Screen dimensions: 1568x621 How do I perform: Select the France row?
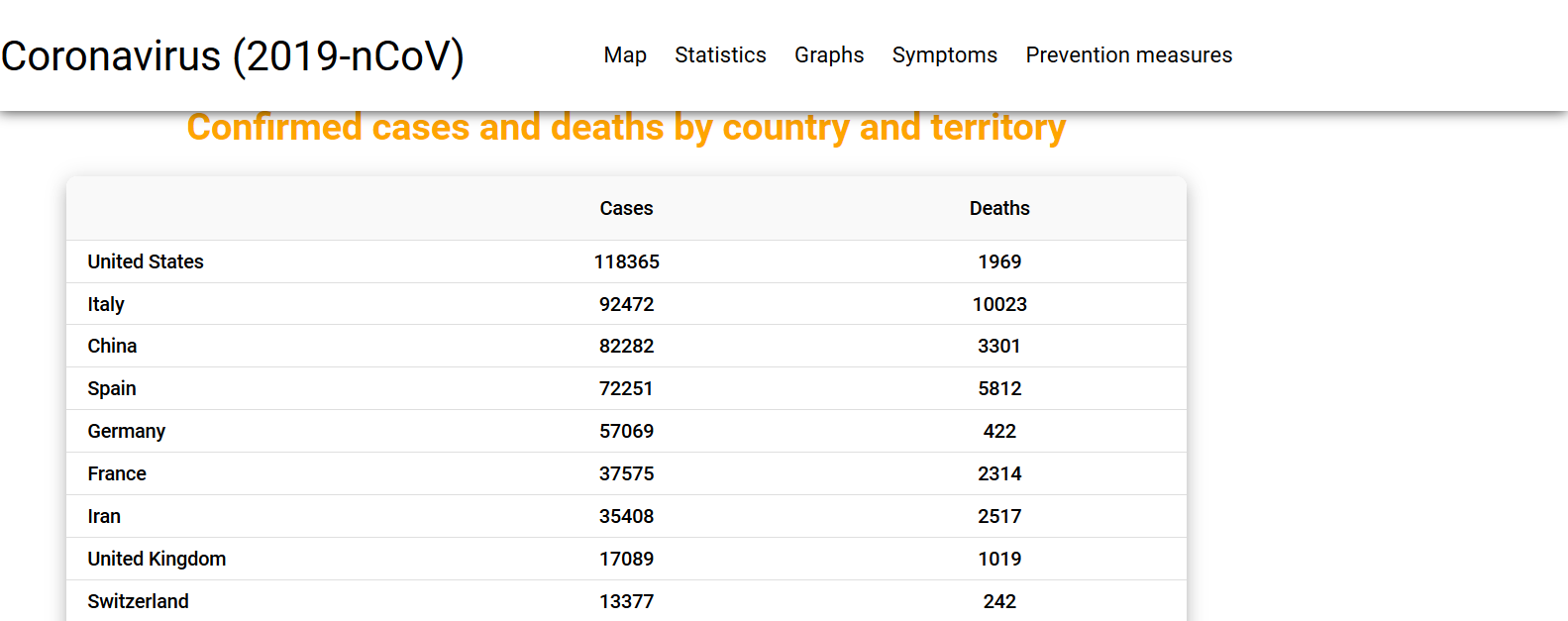(626, 473)
